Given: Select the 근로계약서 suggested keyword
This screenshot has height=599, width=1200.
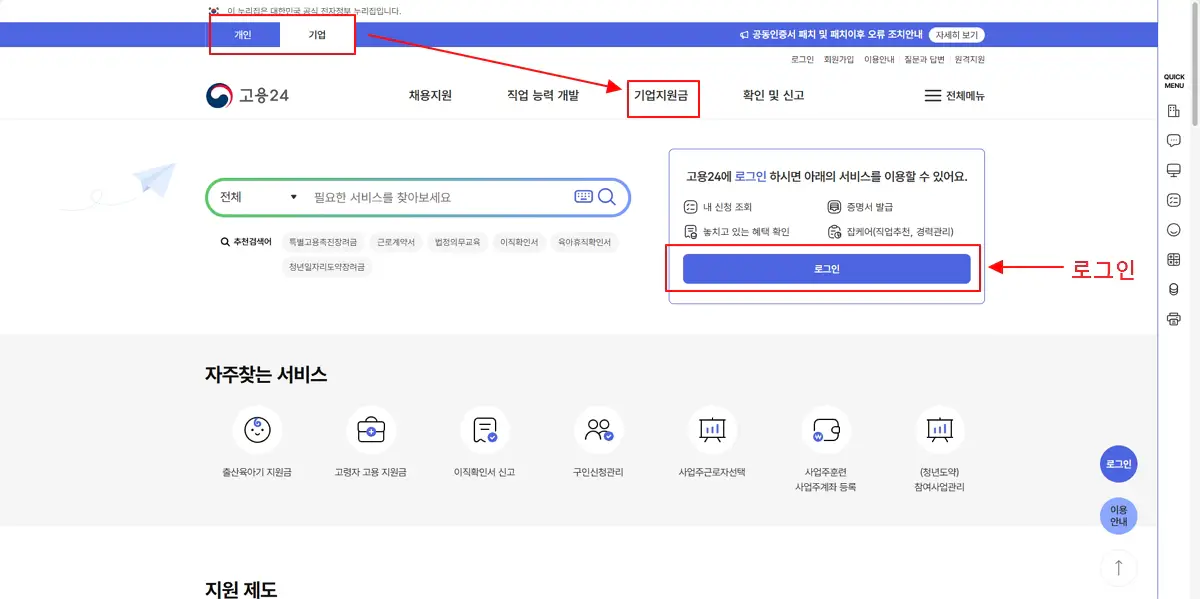Looking at the screenshot, I should tap(396, 242).
